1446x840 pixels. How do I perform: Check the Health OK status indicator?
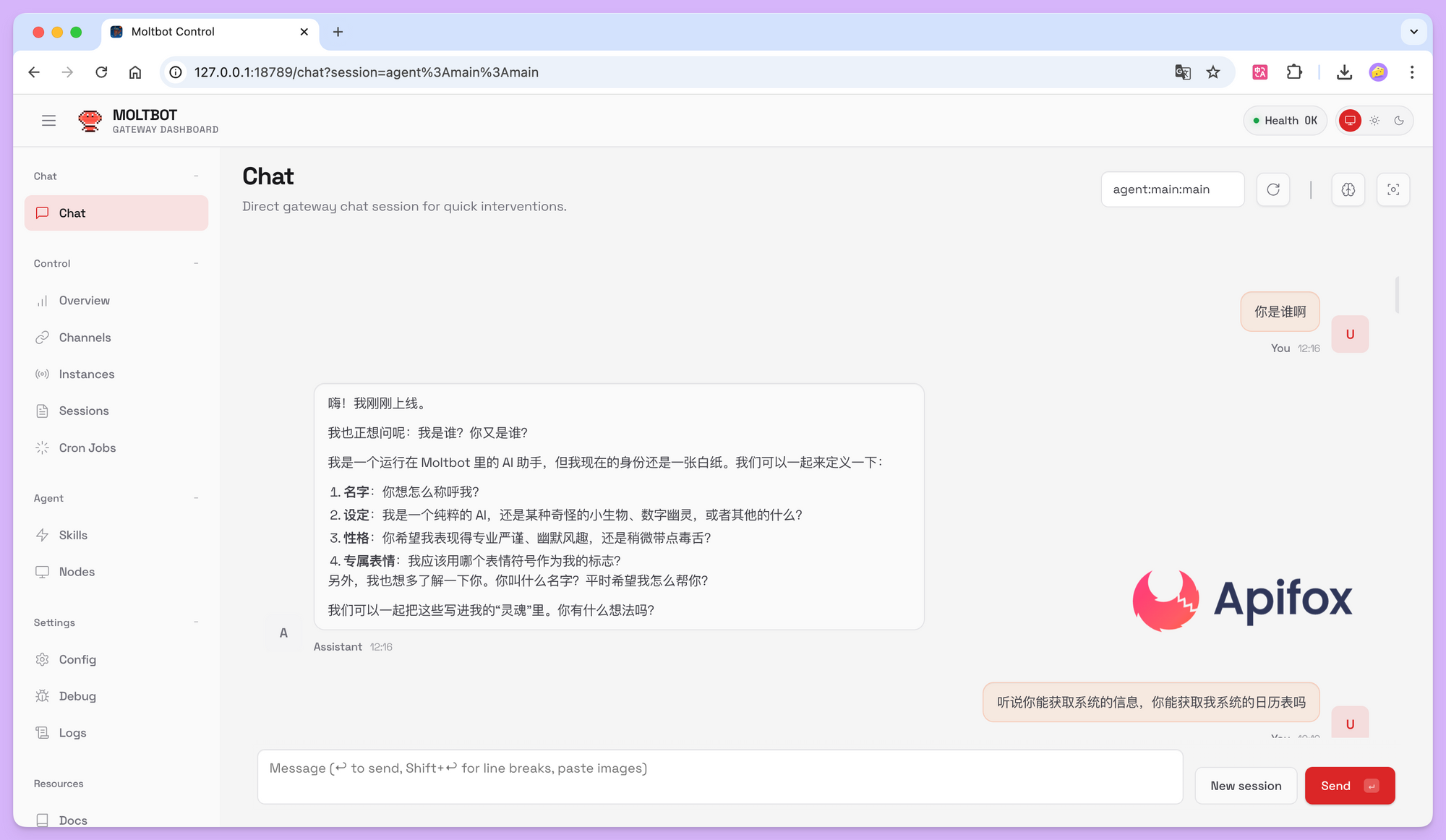click(x=1285, y=120)
